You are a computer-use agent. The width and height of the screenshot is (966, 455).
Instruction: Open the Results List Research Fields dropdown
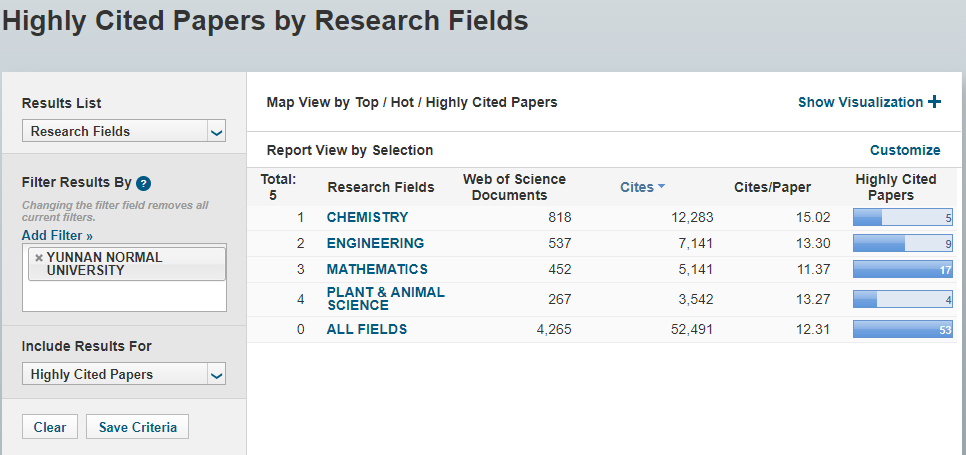[124, 131]
